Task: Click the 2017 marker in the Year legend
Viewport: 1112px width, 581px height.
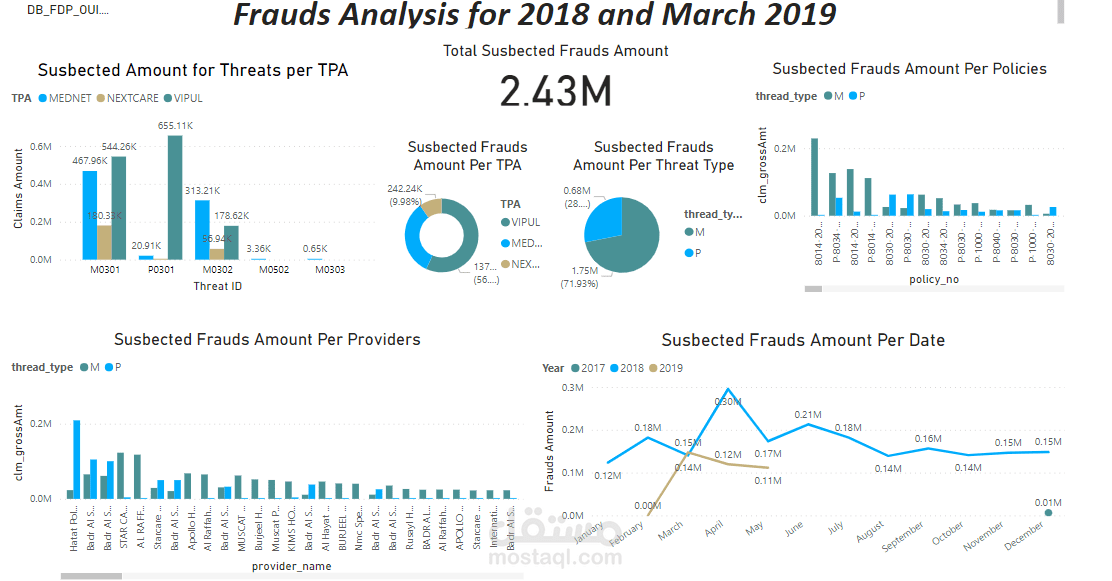Action: click(x=575, y=367)
